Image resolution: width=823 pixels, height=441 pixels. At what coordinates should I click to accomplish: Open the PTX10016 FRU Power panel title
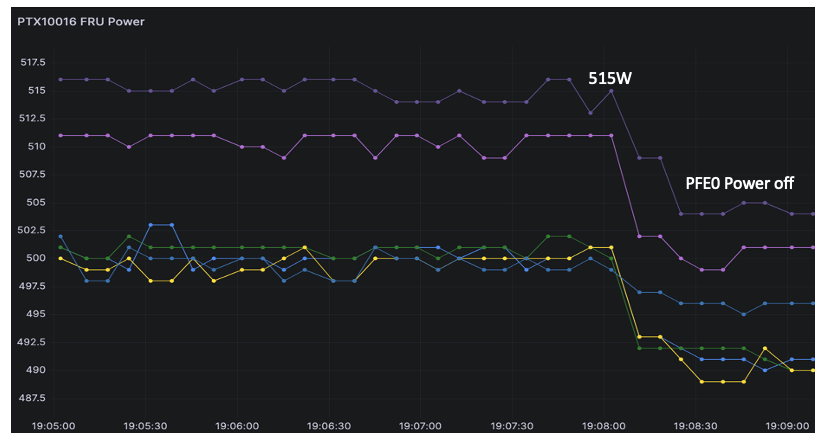coord(81,22)
